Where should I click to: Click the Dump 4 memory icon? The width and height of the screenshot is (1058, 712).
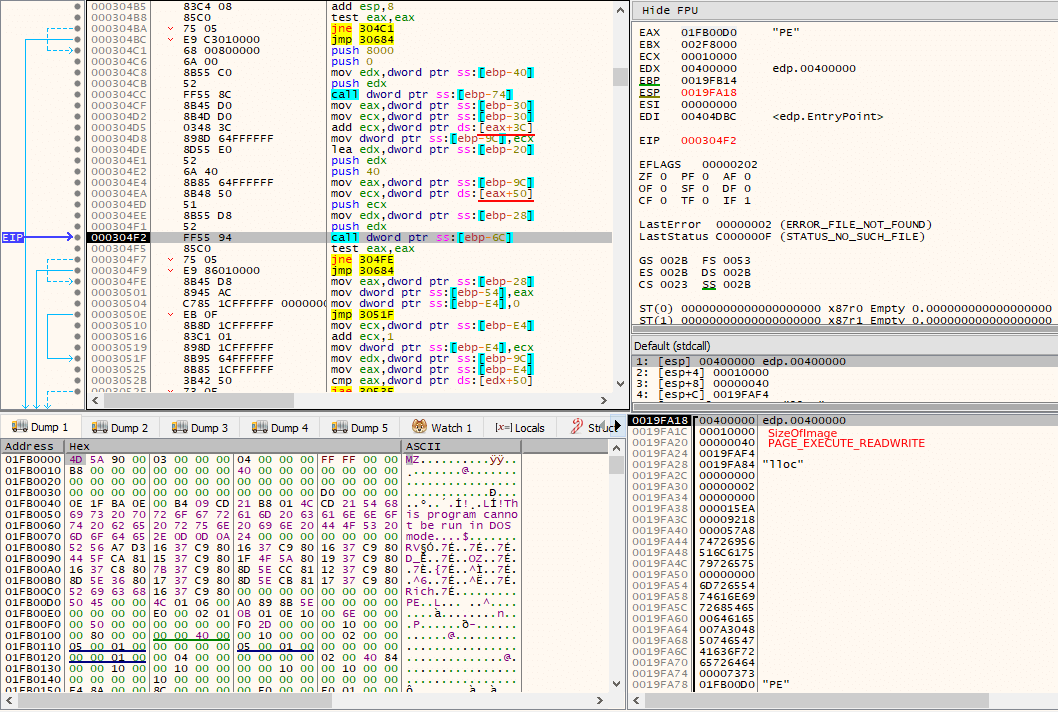coord(260,427)
